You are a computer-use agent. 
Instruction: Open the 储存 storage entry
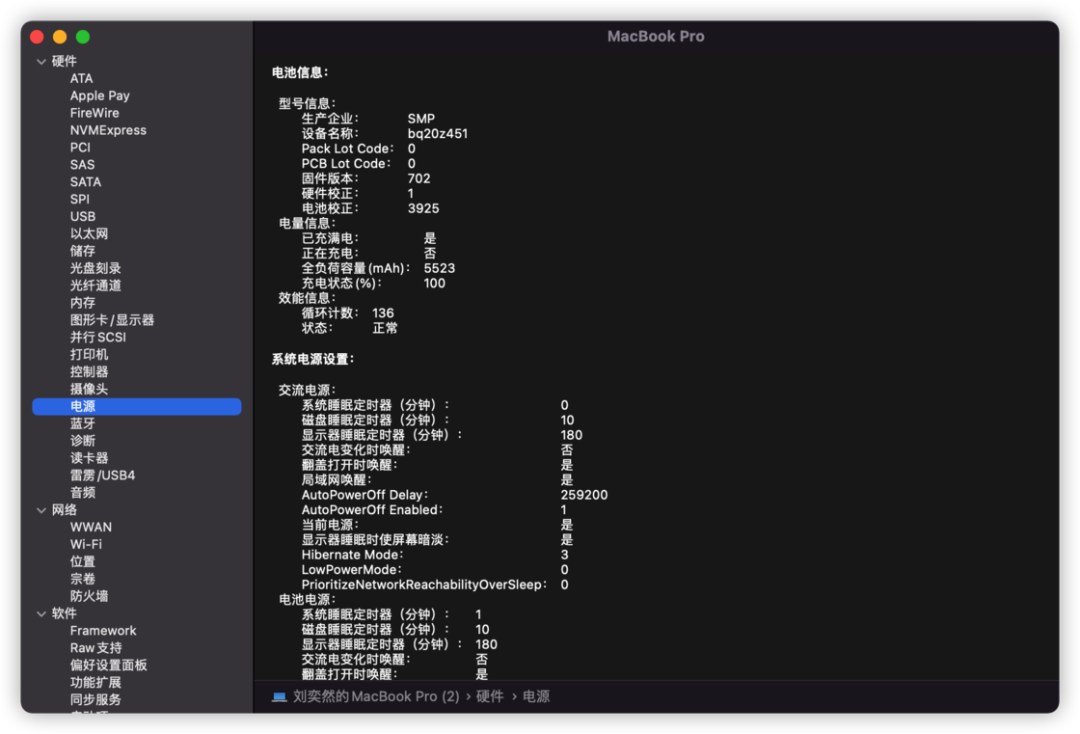coord(83,251)
